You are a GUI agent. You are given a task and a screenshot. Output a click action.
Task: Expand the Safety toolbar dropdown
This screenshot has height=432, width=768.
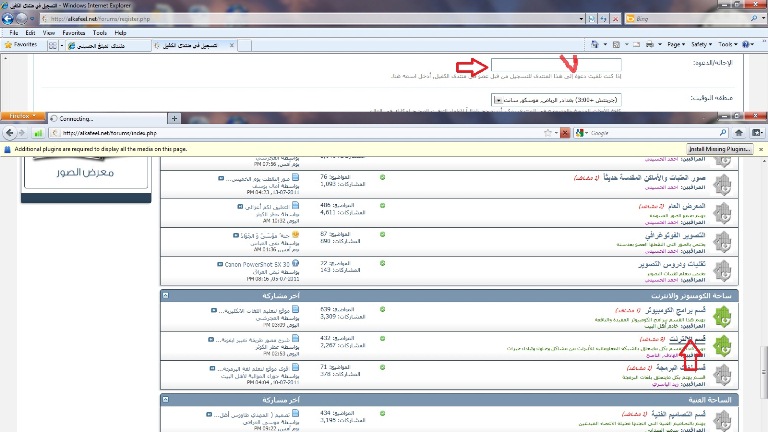coord(701,46)
